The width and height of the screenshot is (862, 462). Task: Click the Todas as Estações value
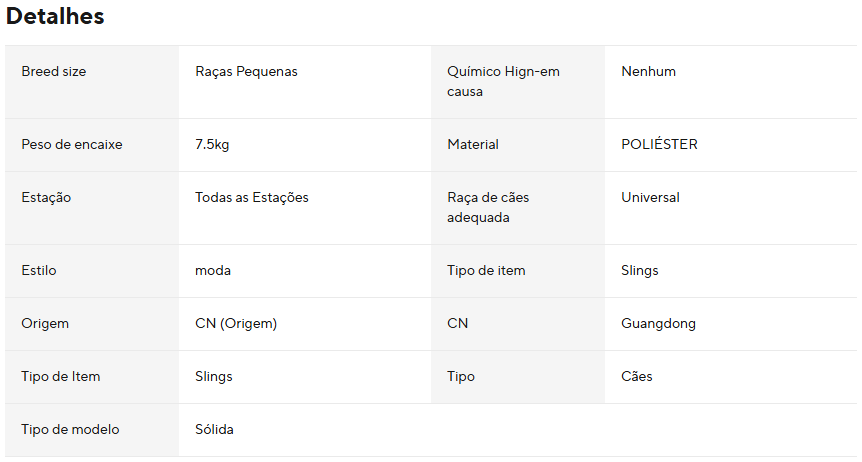252,197
